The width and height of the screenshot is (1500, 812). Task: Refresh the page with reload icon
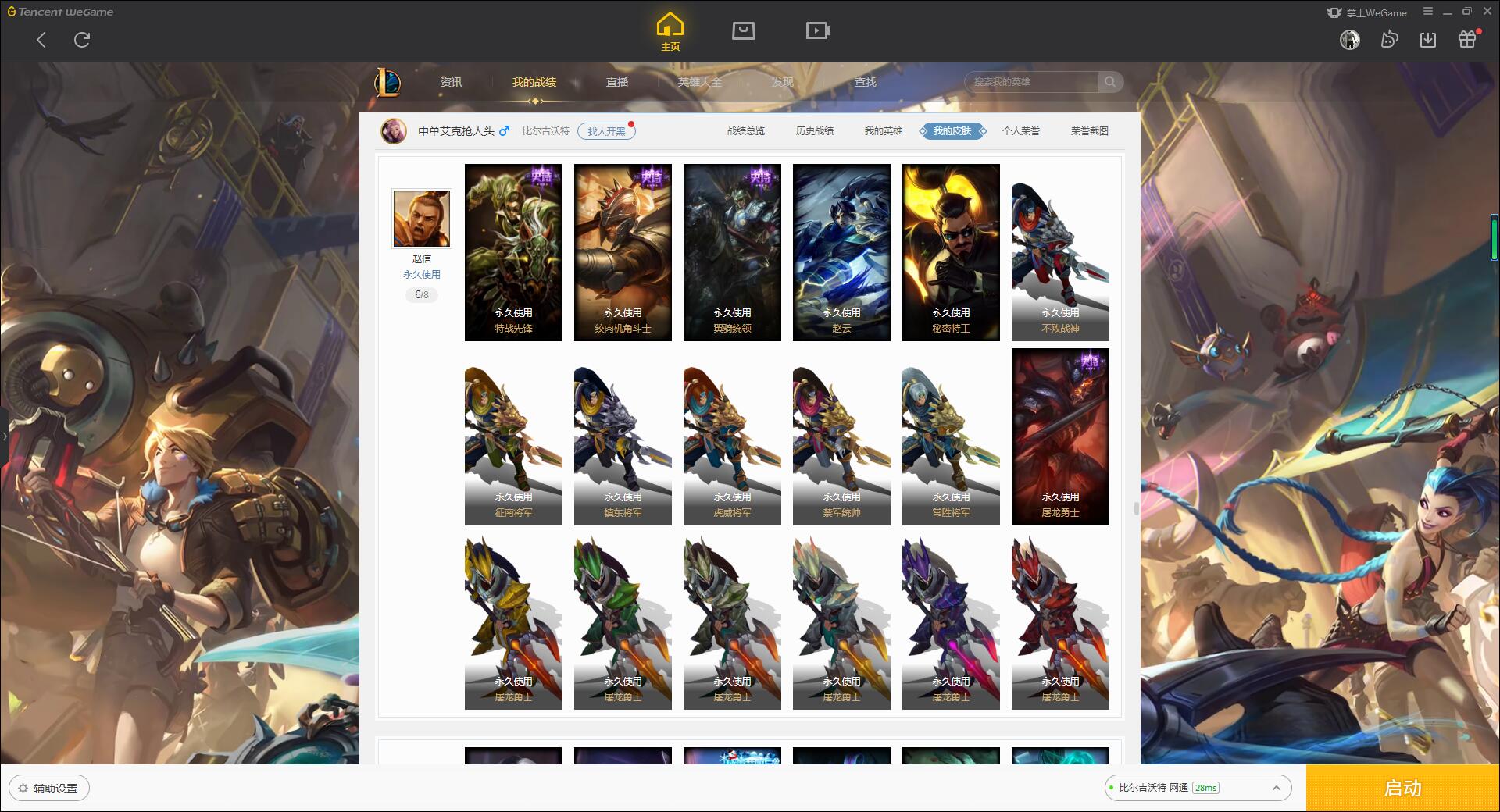82,40
